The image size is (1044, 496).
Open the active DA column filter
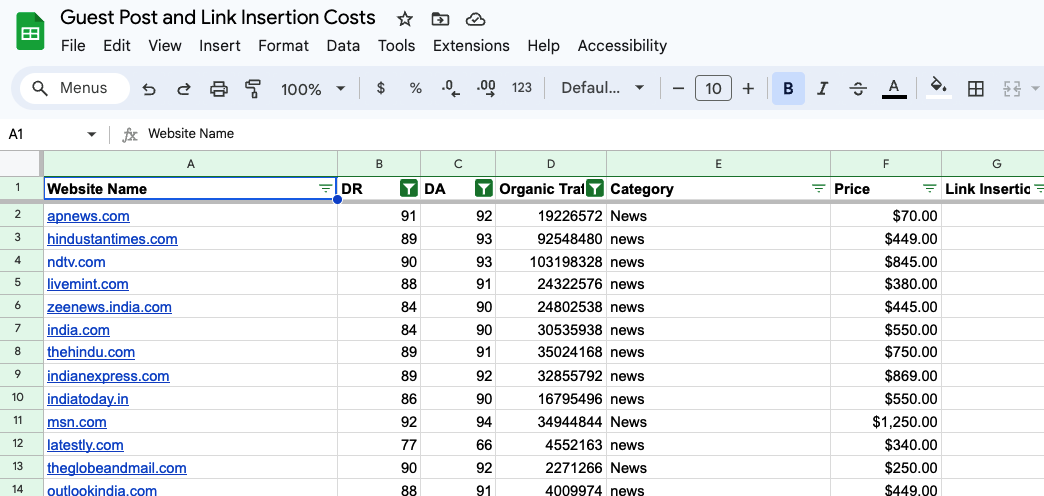(x=484, y=188)
